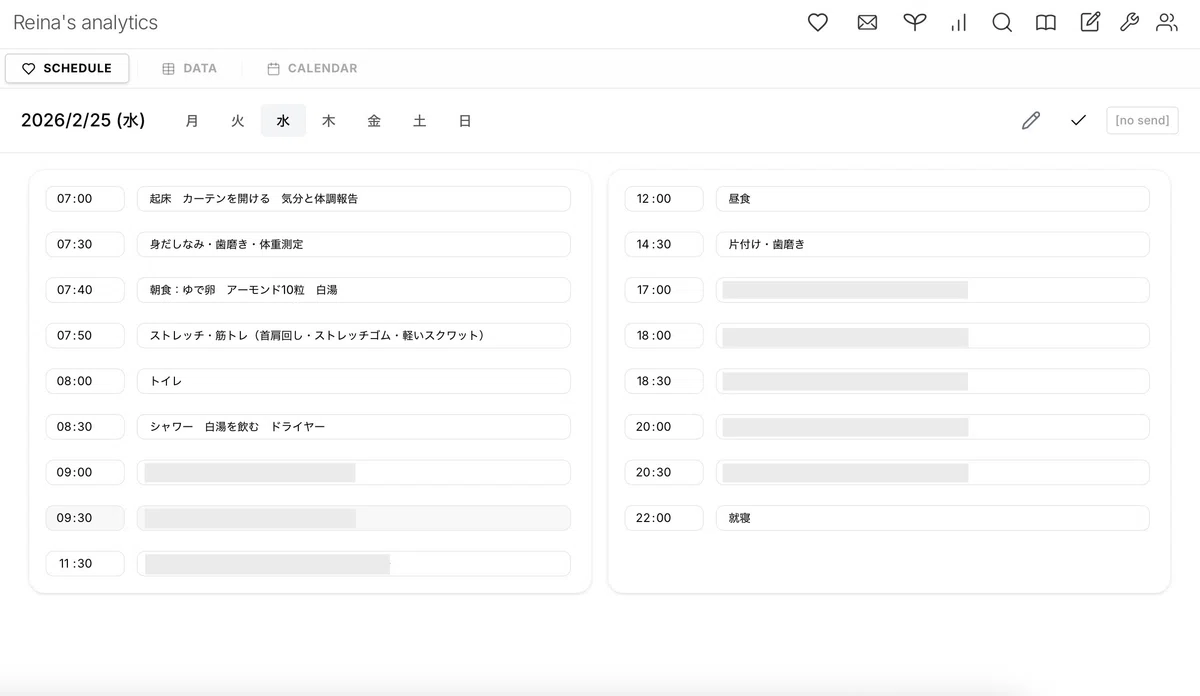Click the users people icon
Viewport: 1200px width, 696px height.
coord(1167,22)
